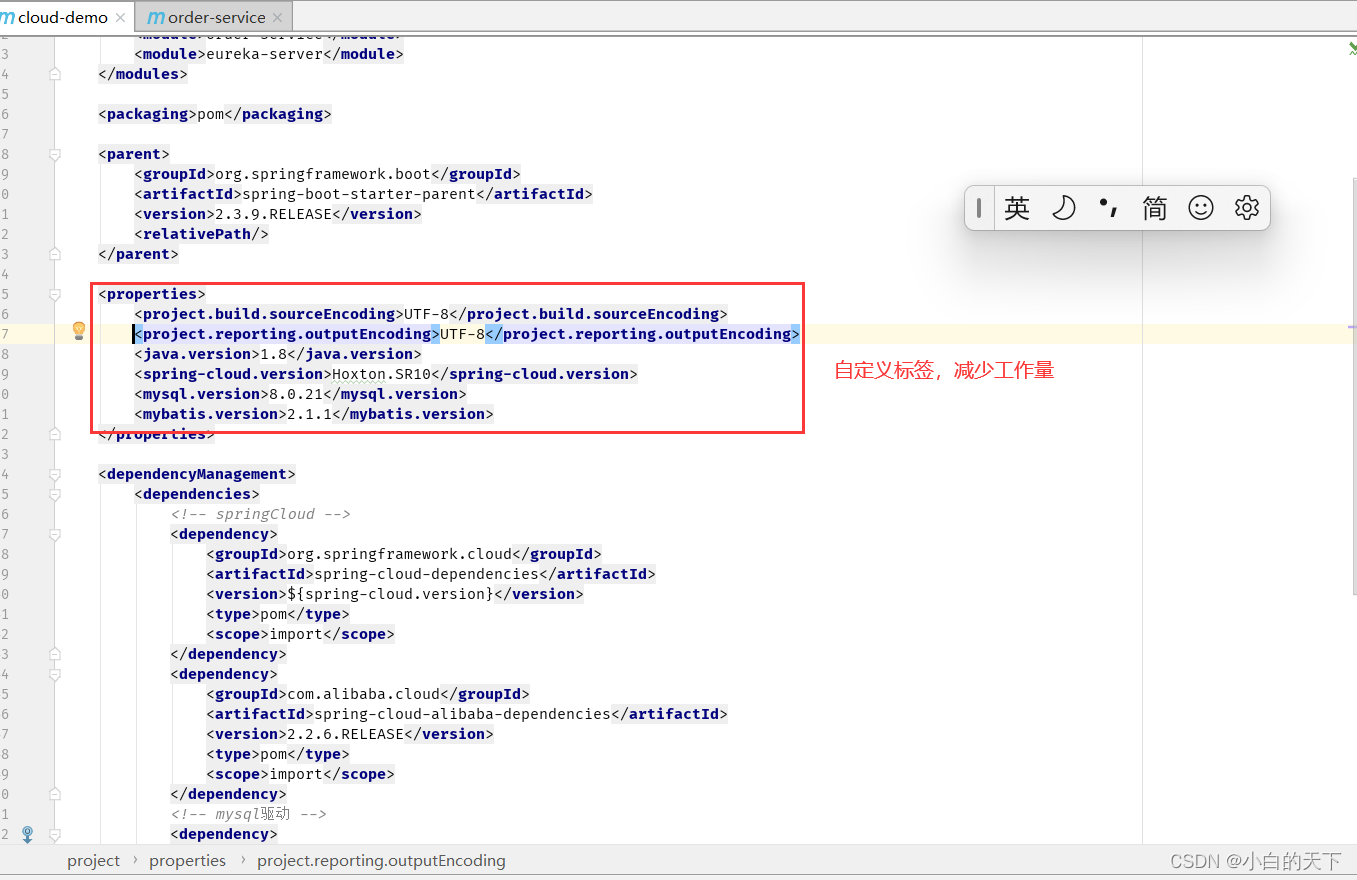Viewport: 1357px width, 880px height.
Task: Click the mybatis.version value 2.1.1
Action: [x=309, y=414]
